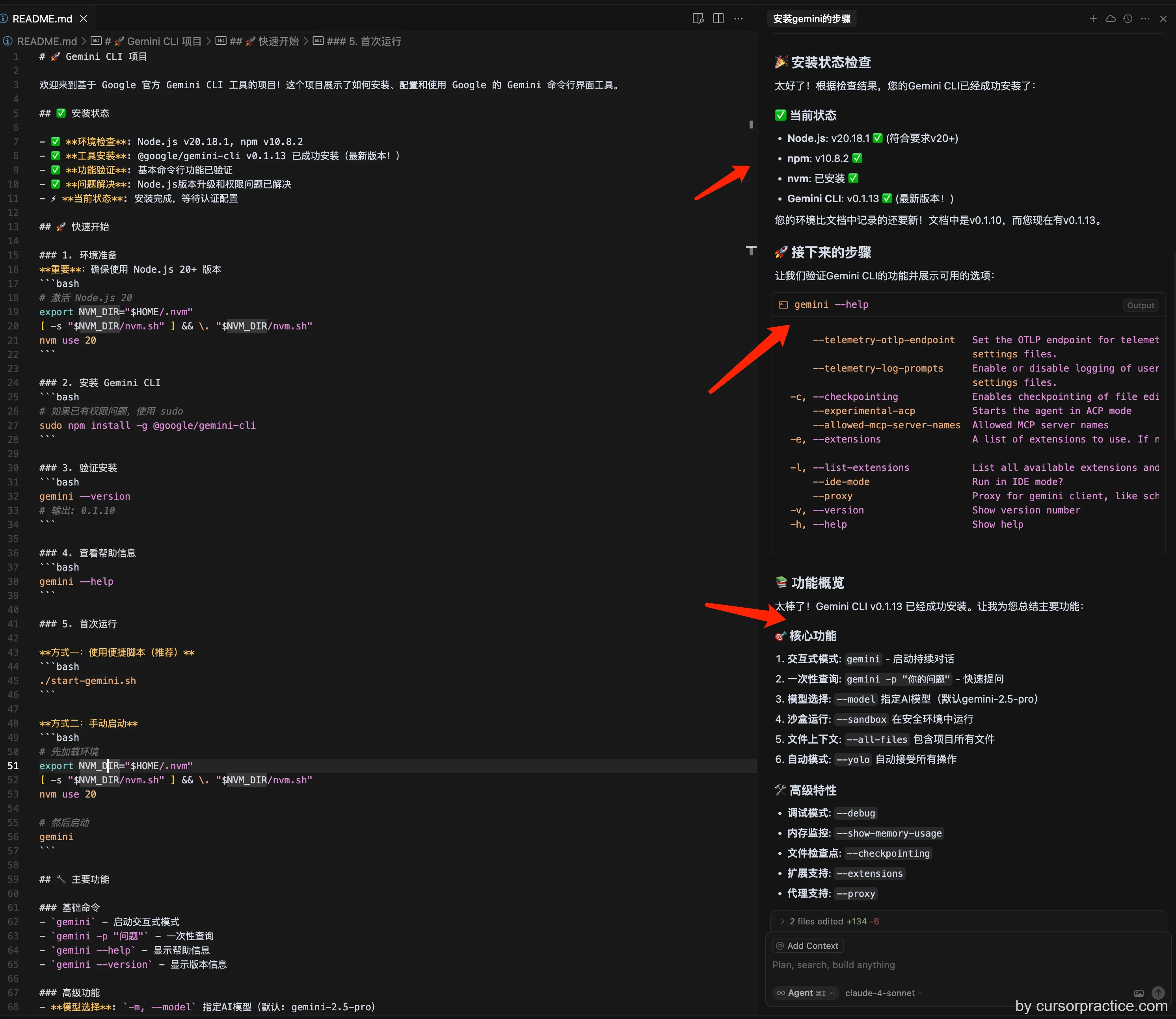Click '--sandbox' code in 沙盒运行 item
The image size is (1176, 1019).
(861, 719)
